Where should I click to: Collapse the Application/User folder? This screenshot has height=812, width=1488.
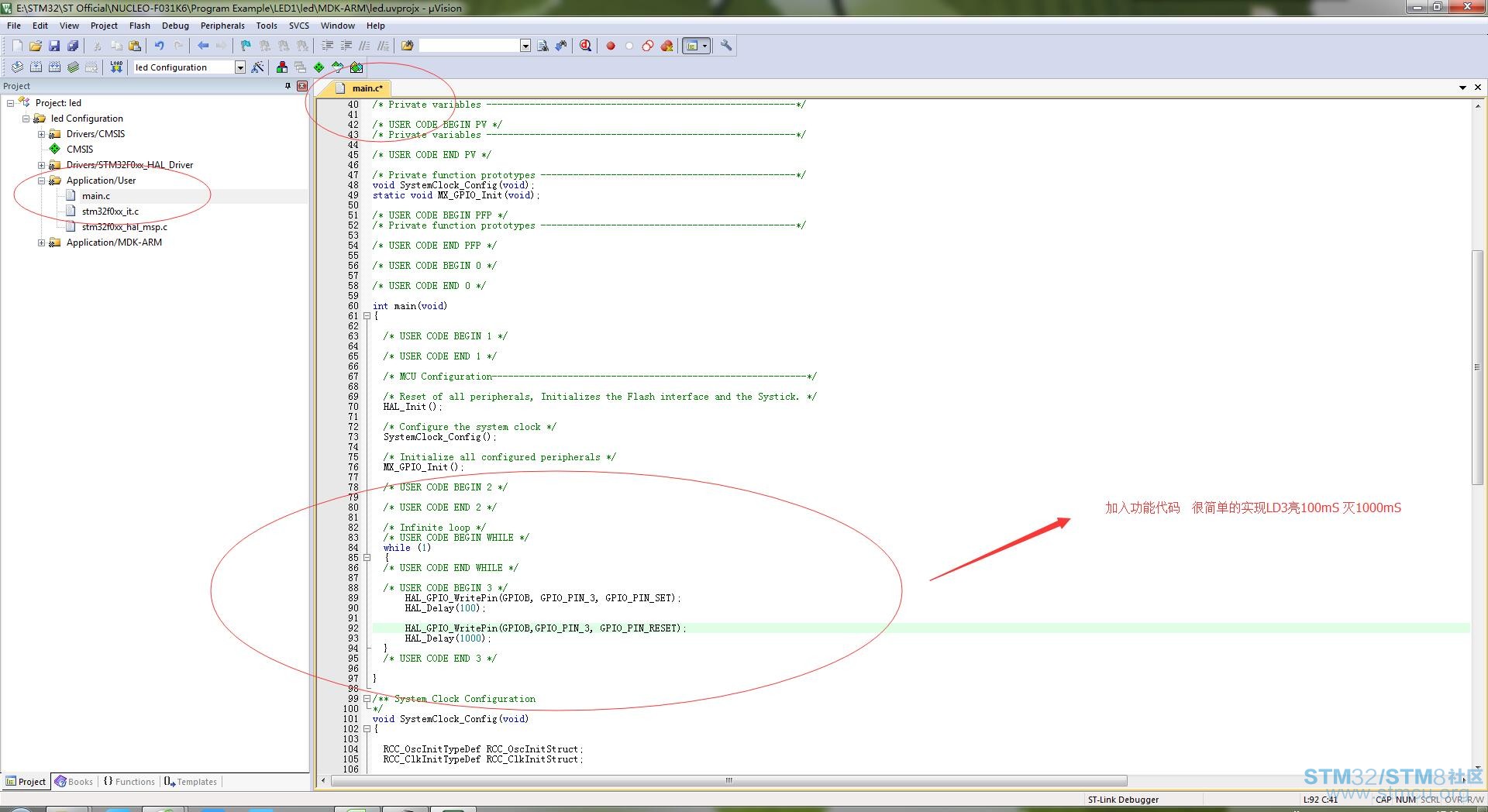click(41, 181)
